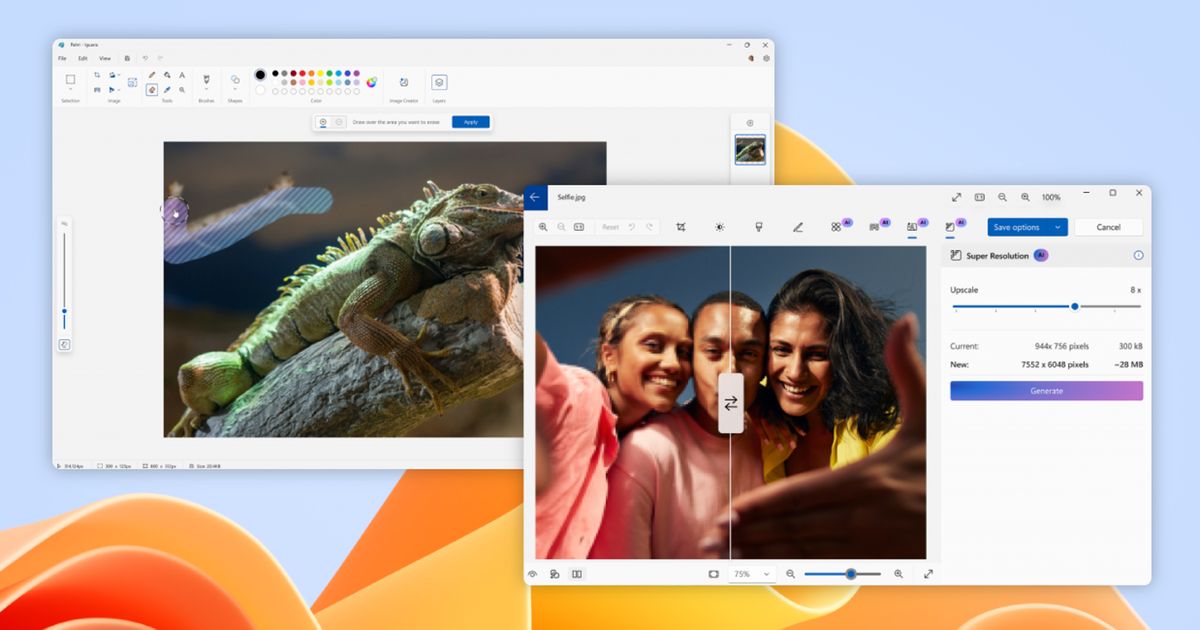
Task: Click the 100% zoom label in Photos title bar
Action: 1051,197
